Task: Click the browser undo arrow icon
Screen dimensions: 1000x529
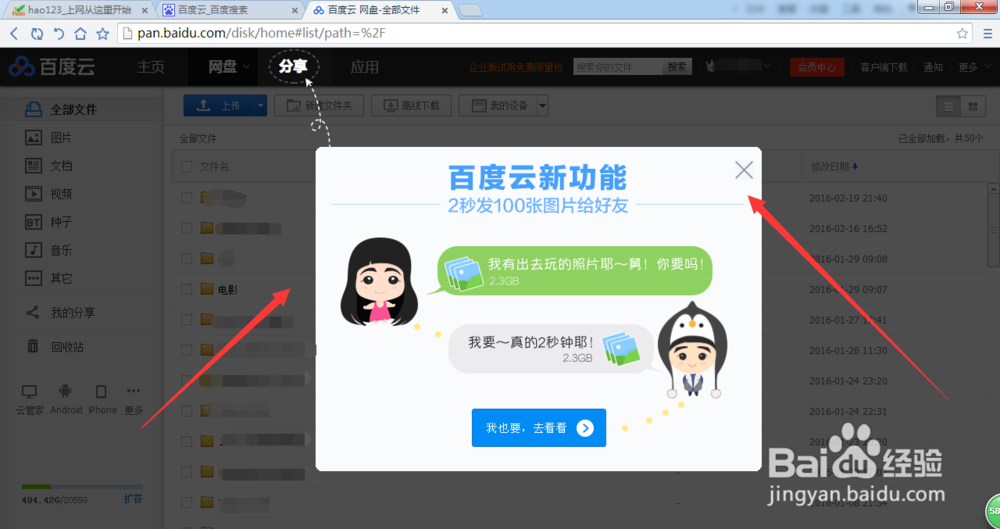Action: point(59,34)
